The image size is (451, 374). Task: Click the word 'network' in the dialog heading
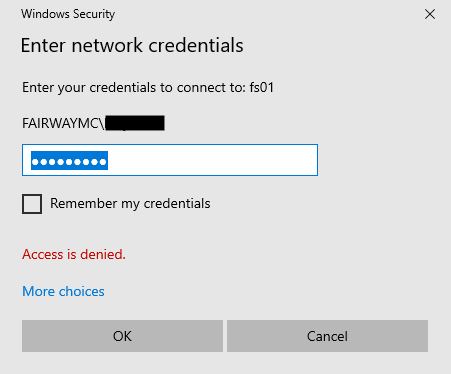coord(107,45)
